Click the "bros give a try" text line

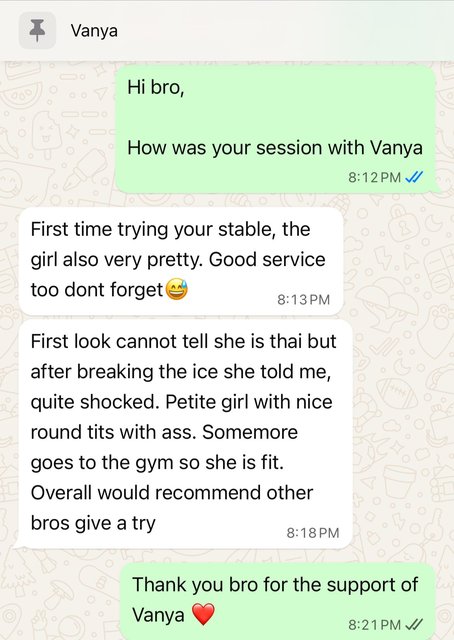point(93,523)
